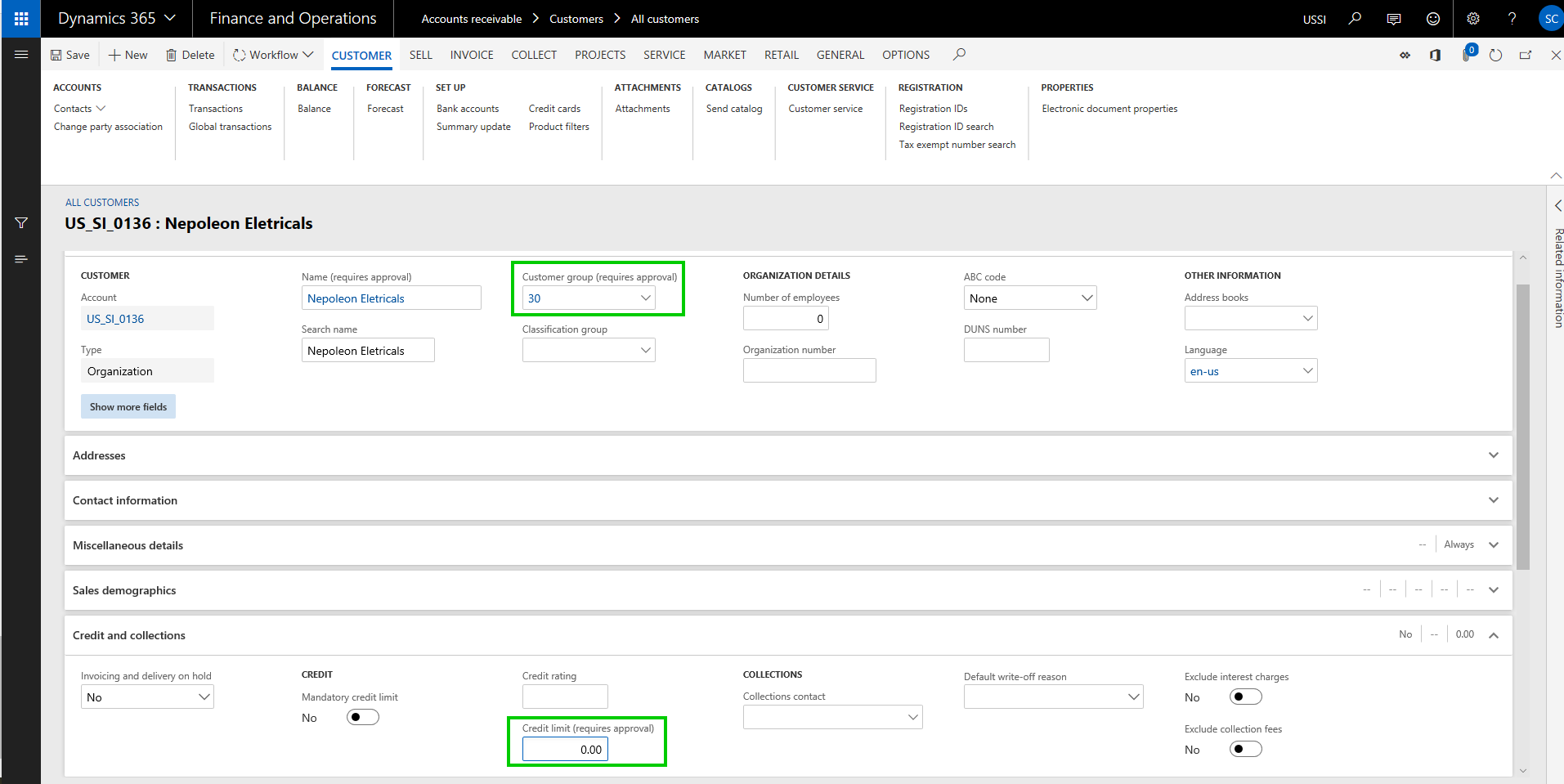Click the feedback smiley icon
This screenshot has width=1564, height=784.
(x=1433, y=19)
